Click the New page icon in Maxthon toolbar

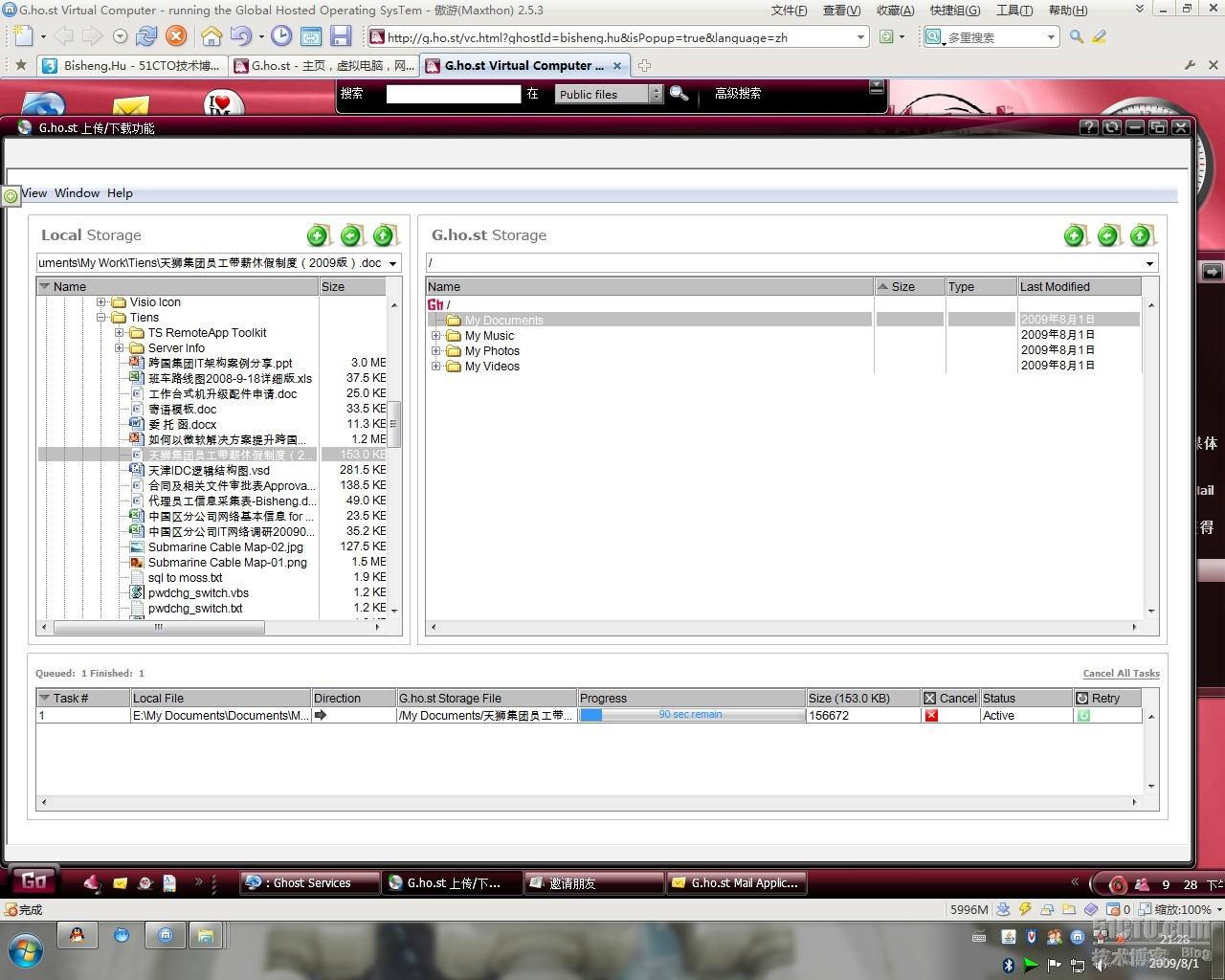coord(23,36)
